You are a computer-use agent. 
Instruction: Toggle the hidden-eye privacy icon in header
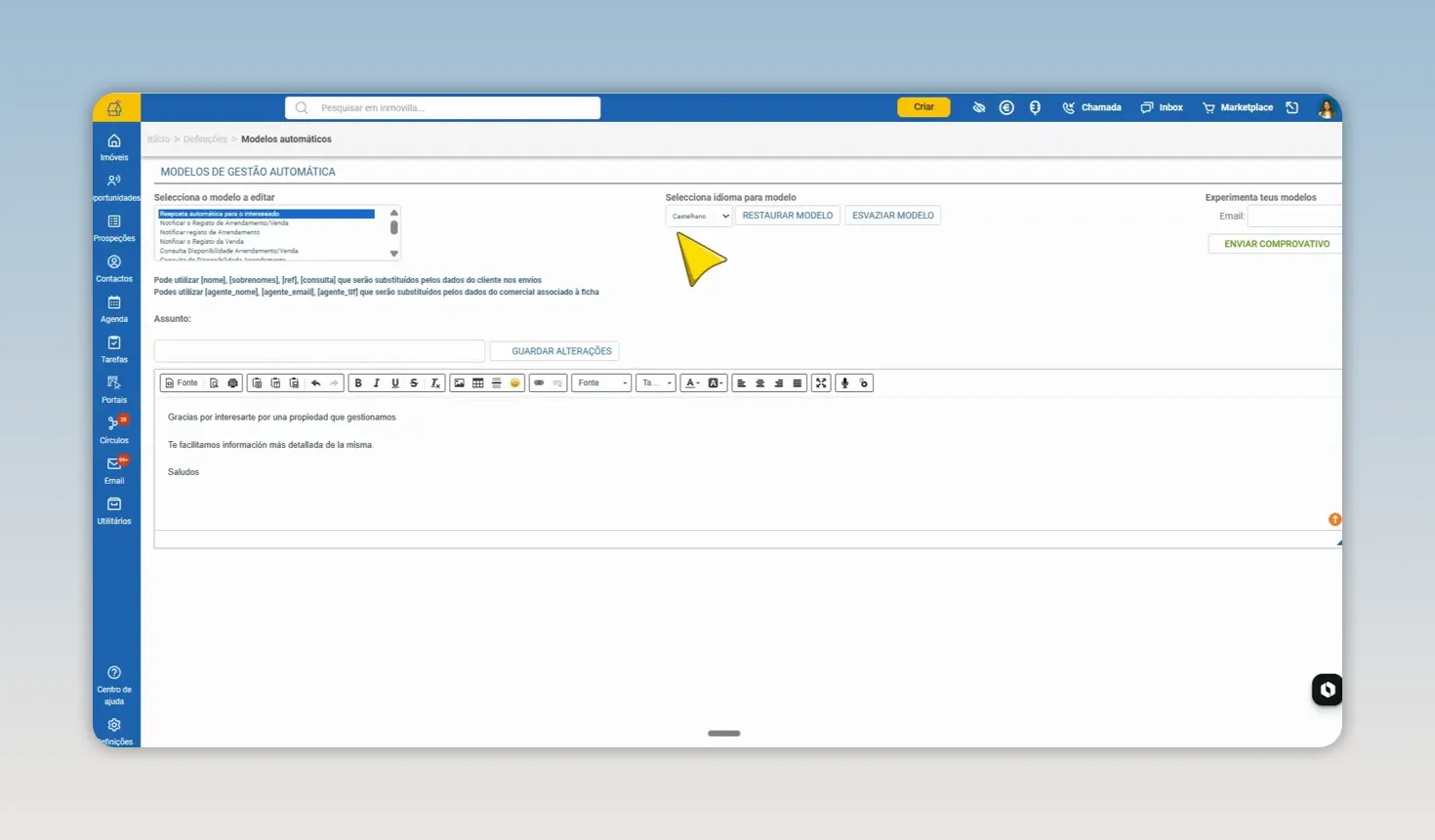coord(979,107)
